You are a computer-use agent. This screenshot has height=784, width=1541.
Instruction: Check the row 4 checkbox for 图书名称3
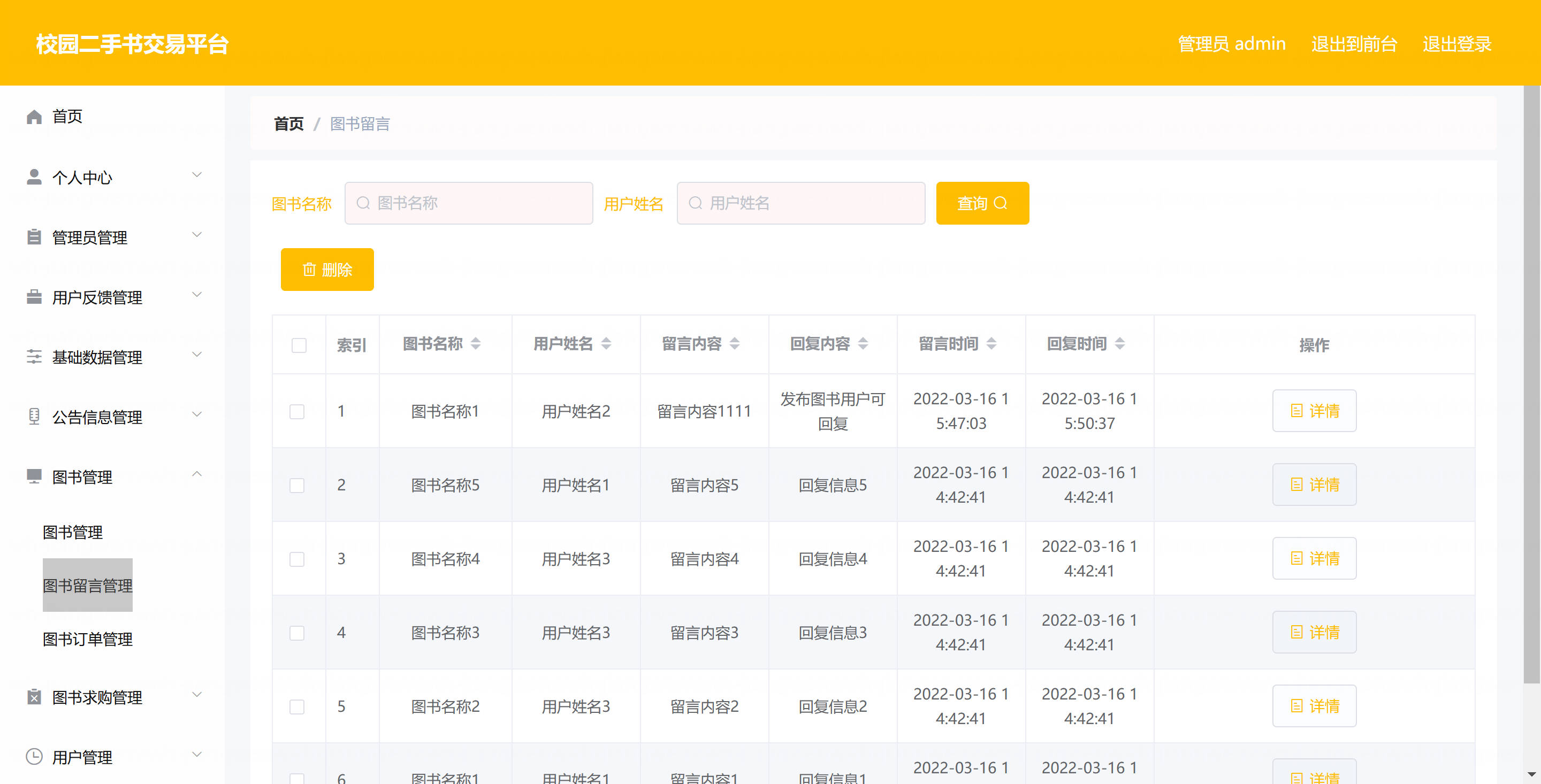(297, 633)
